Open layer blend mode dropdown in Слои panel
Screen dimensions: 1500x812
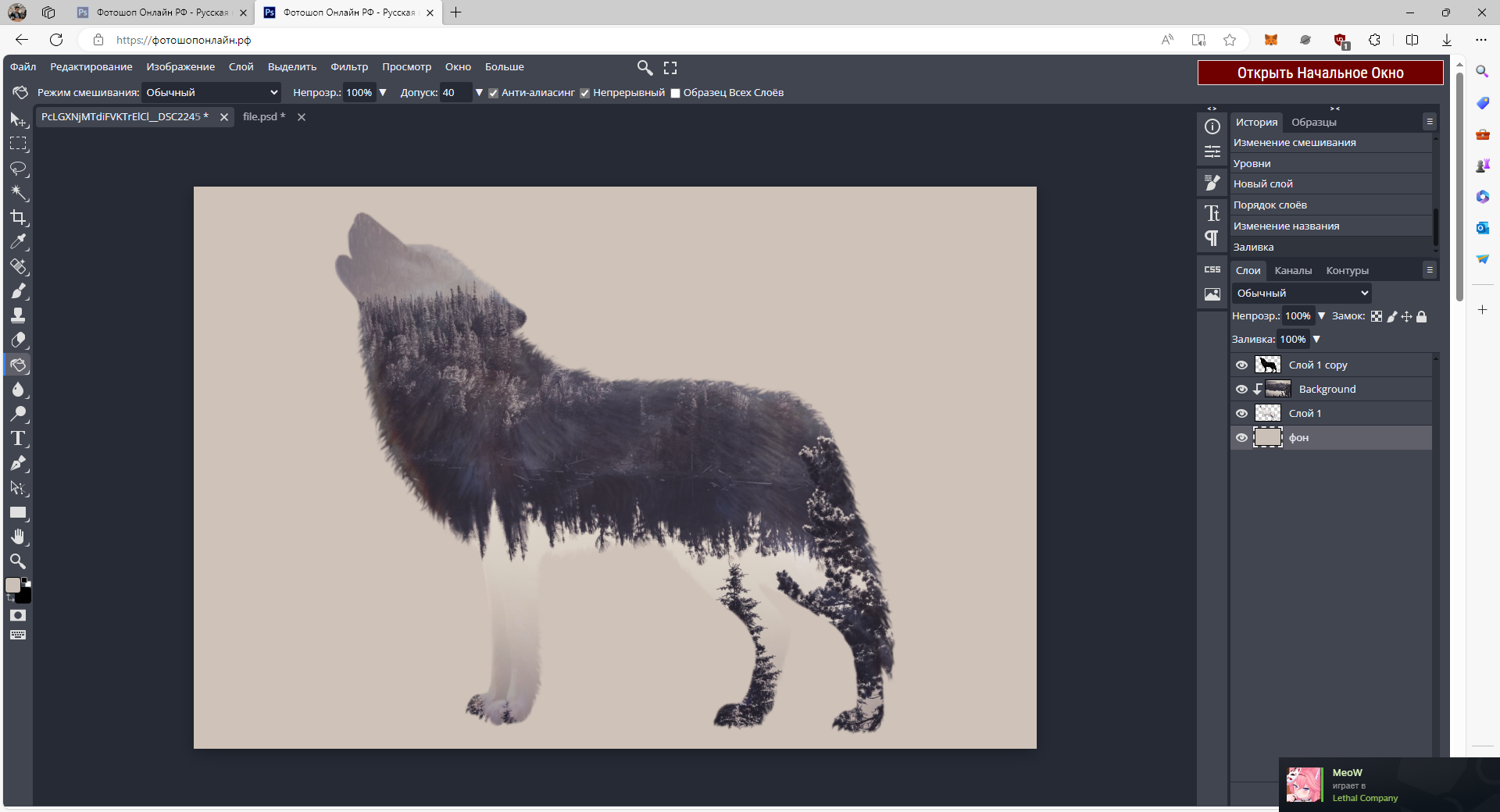(1302, 294)
